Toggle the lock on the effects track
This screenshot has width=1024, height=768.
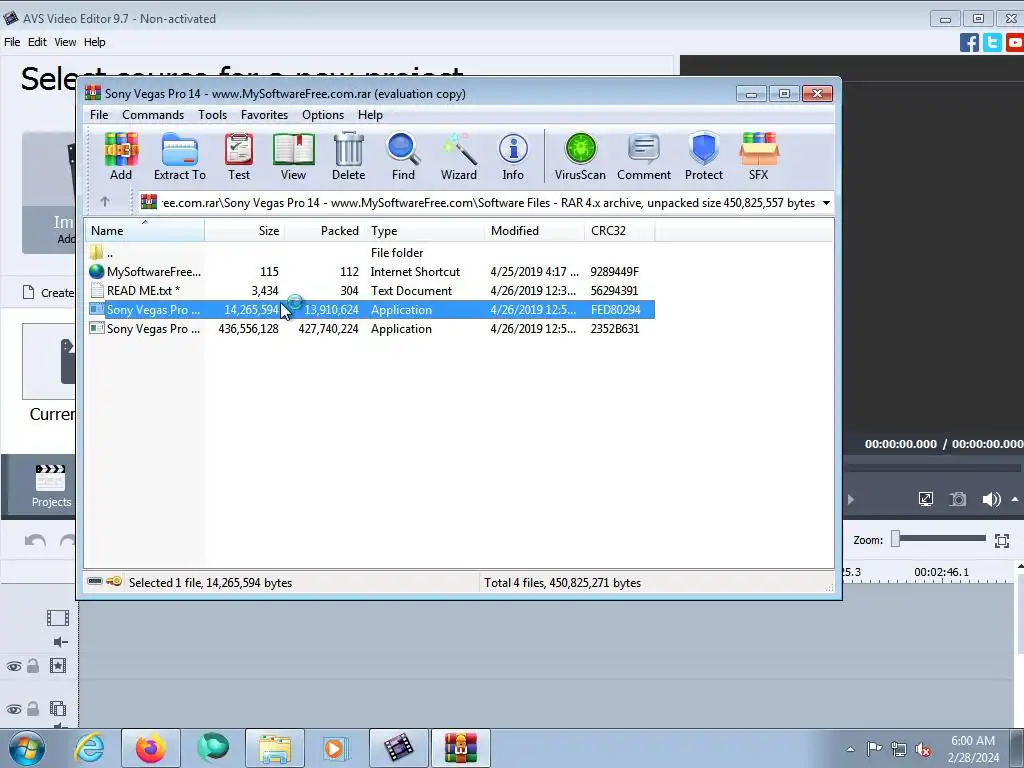(x=33, y=665)
